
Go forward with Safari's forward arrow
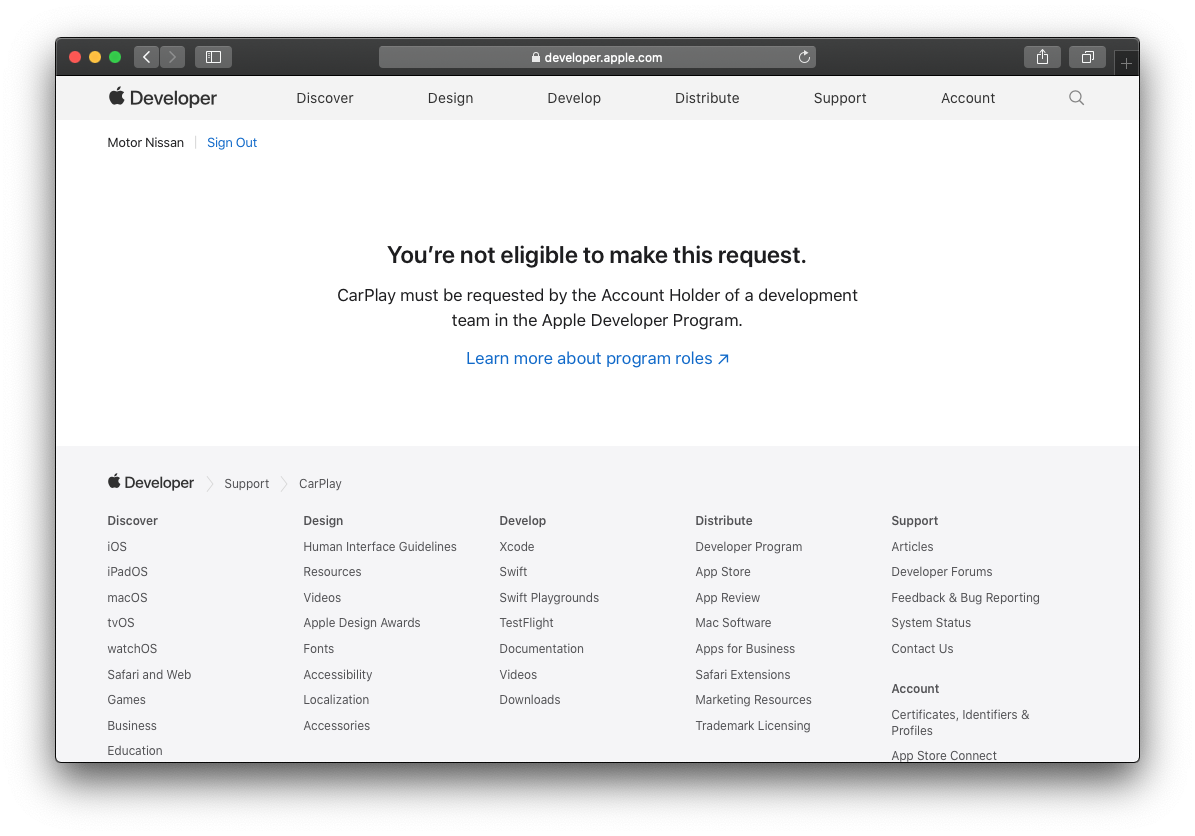point(172,57)
